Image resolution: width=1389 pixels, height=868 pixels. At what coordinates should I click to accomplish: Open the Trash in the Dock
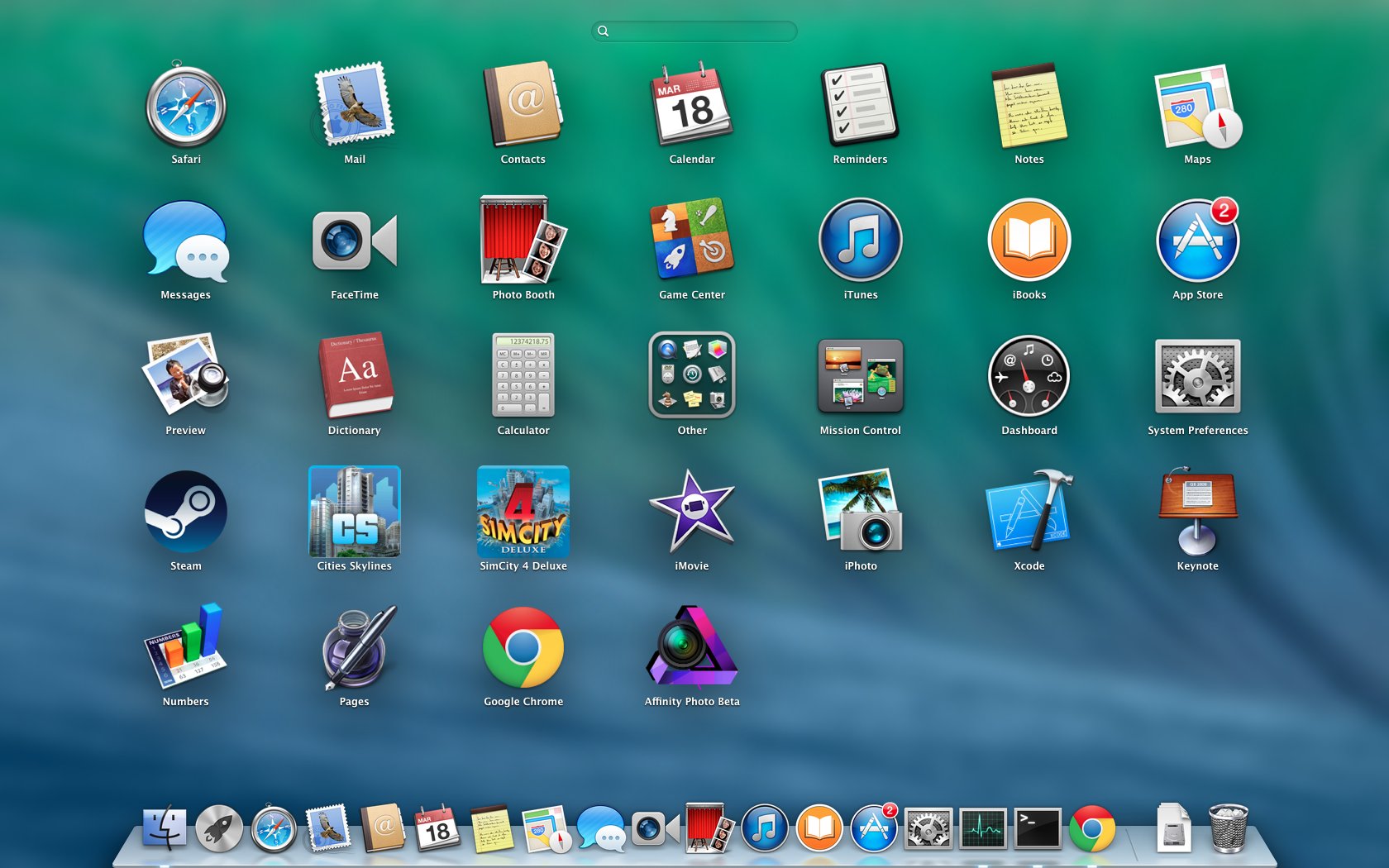[1228, 827]
